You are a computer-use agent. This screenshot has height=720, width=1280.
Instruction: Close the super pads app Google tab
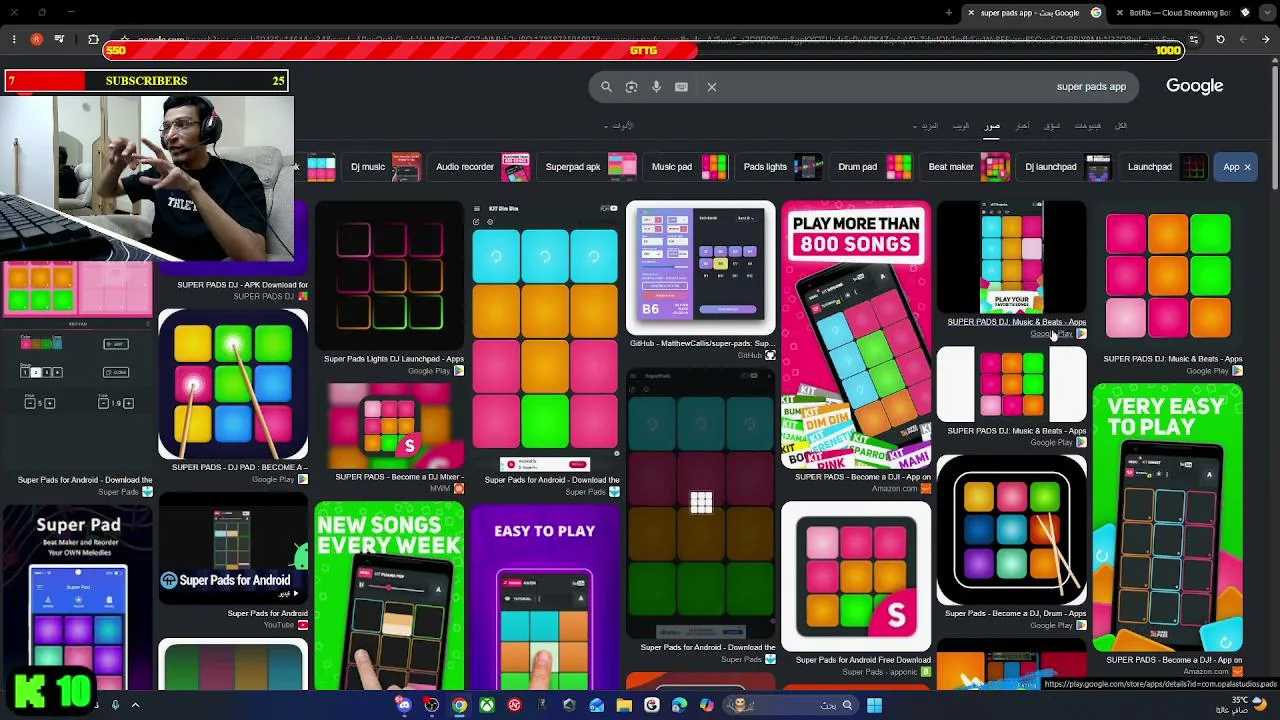tap(970, 13)
